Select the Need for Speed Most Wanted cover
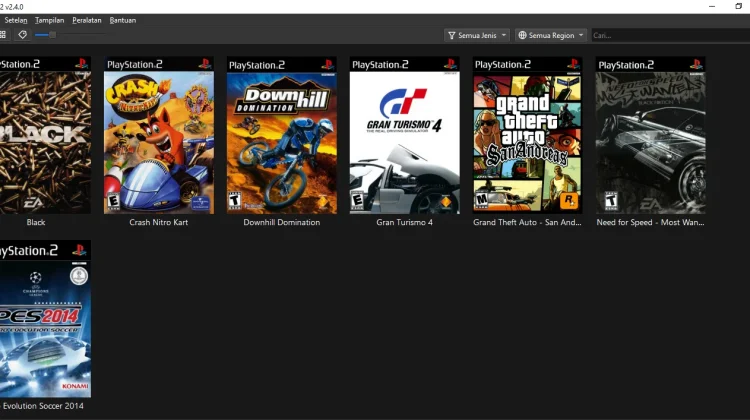 650,135
